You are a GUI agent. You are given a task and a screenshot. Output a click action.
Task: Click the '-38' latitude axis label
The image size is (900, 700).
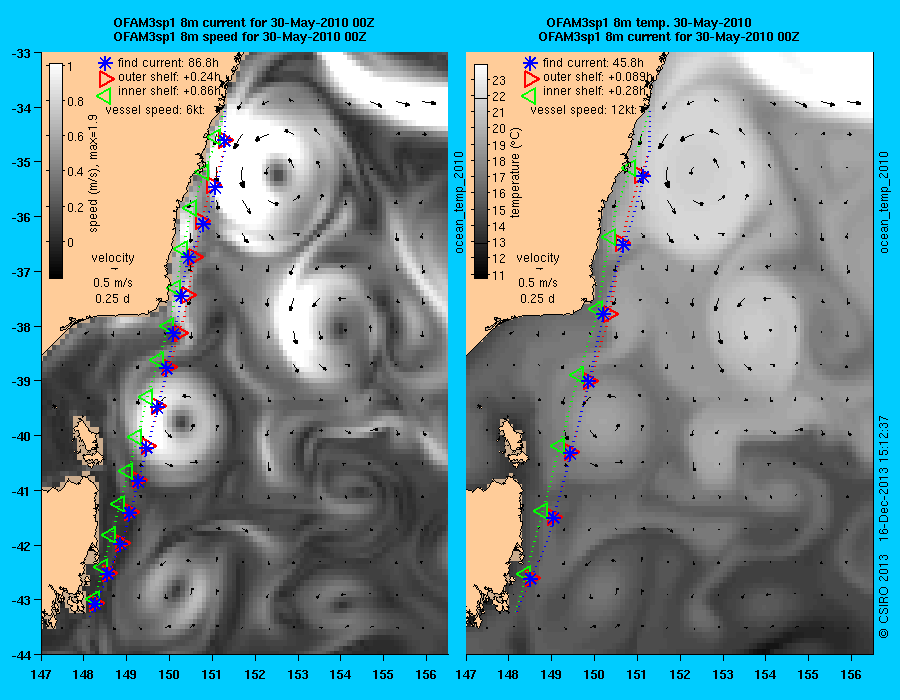click(21, 327)
